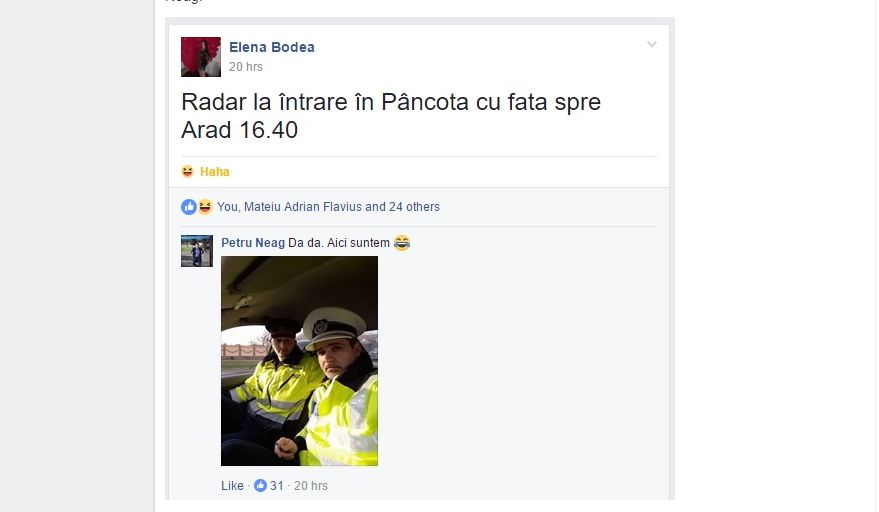Click the blue Like reaction icon in summary

[189, 207]
